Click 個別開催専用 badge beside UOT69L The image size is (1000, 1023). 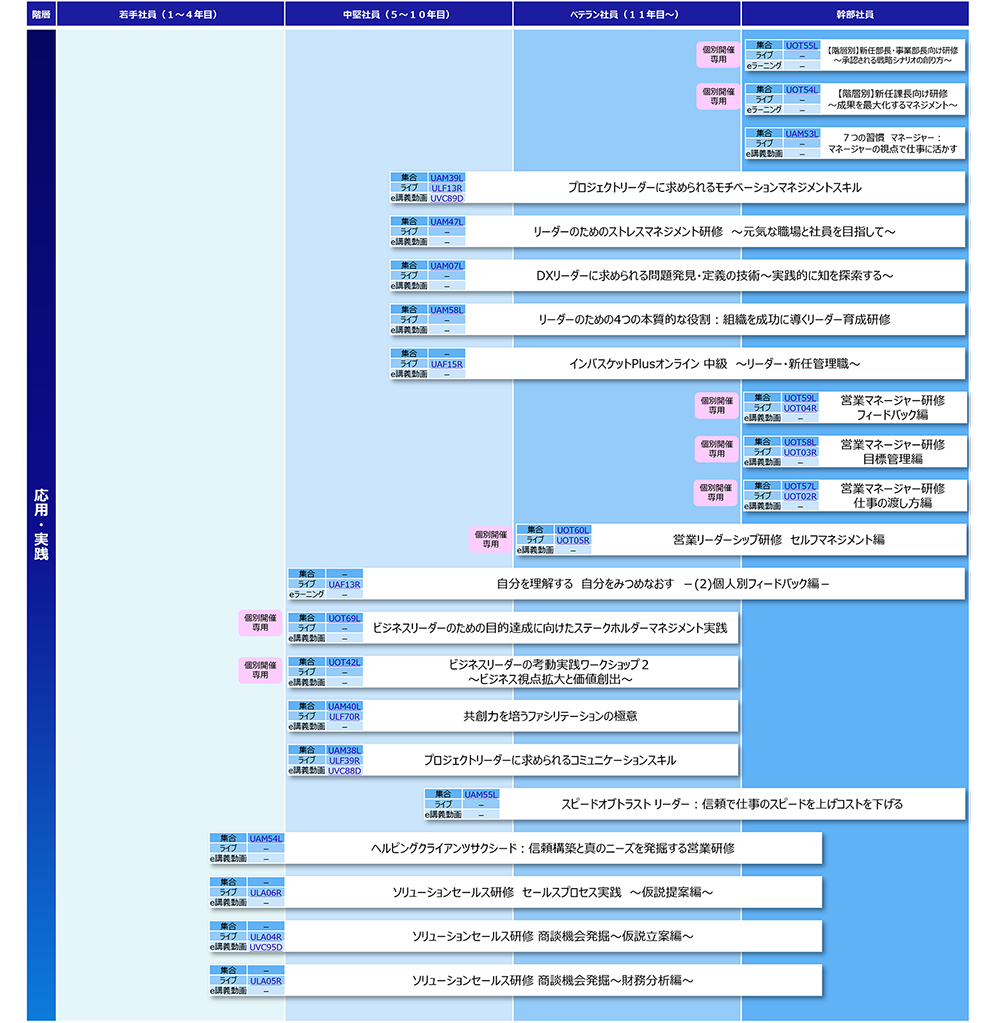coord(260,623)
